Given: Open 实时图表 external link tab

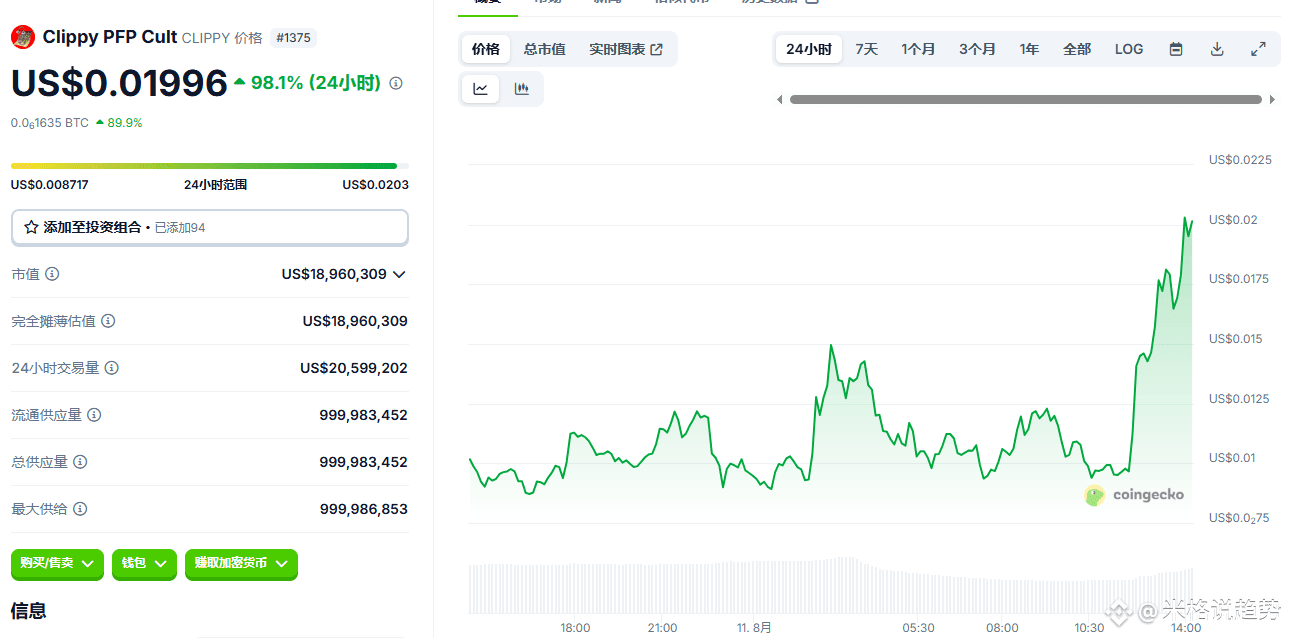Looking at the screenshot, I should [626, 49].
